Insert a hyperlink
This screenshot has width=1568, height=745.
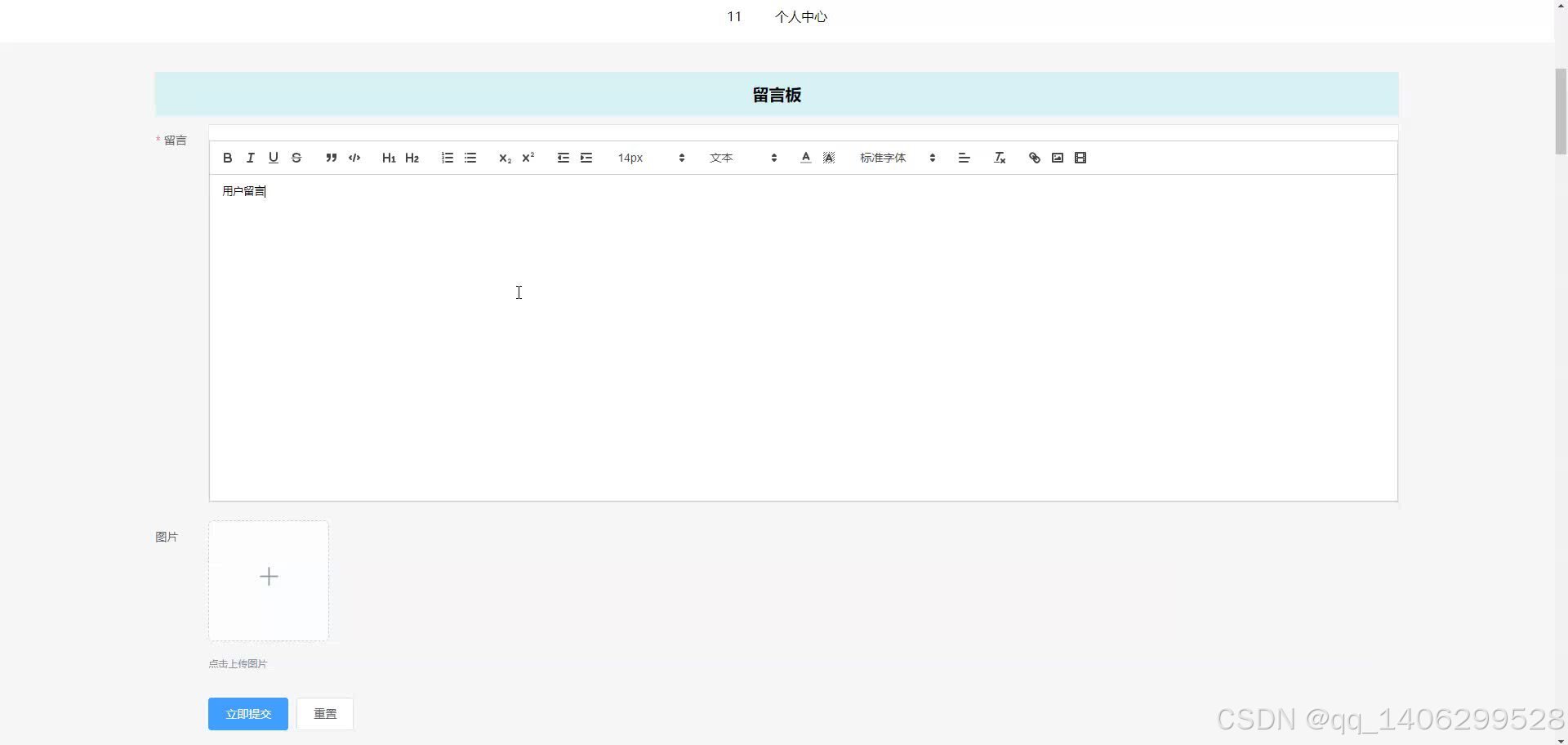[1035, 158]
